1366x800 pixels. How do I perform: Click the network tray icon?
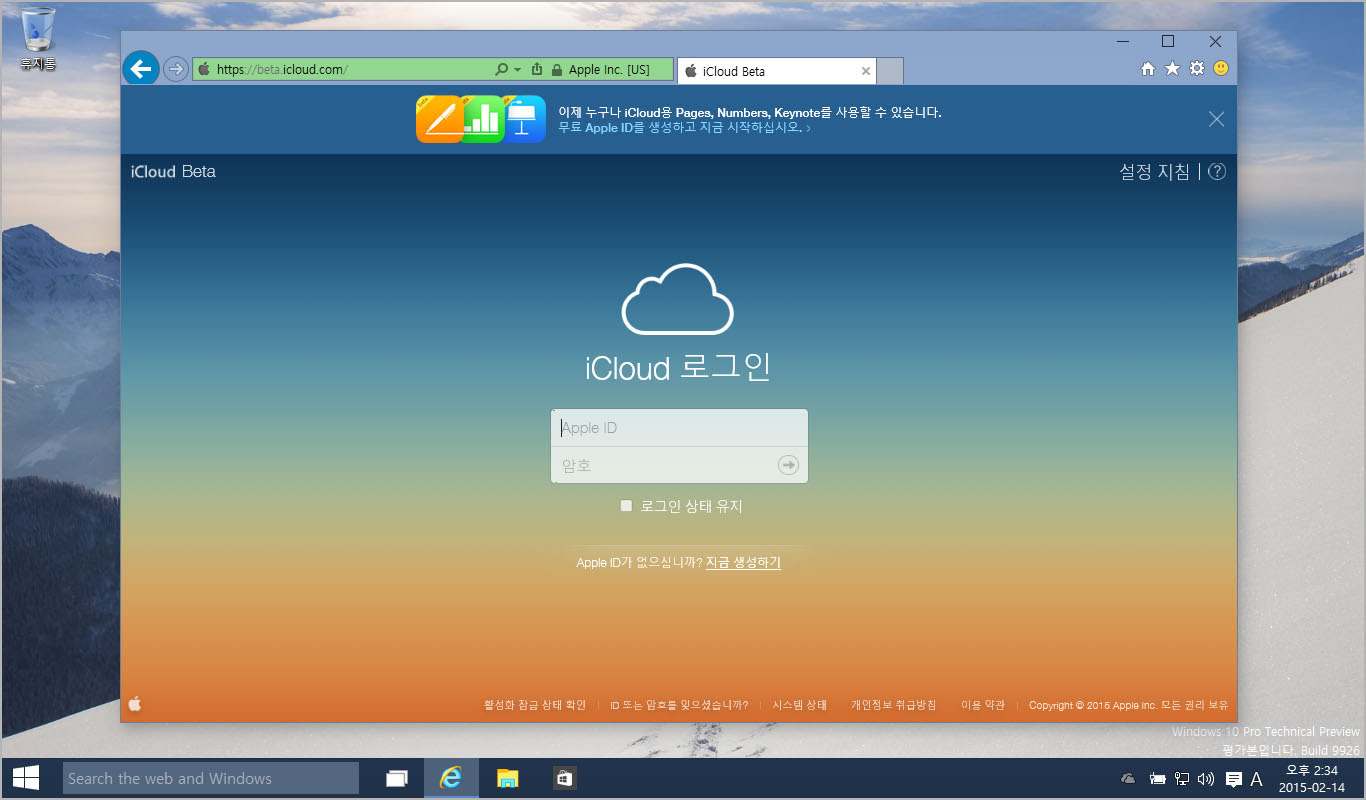pyautogui.click(x=1182, y=779)
